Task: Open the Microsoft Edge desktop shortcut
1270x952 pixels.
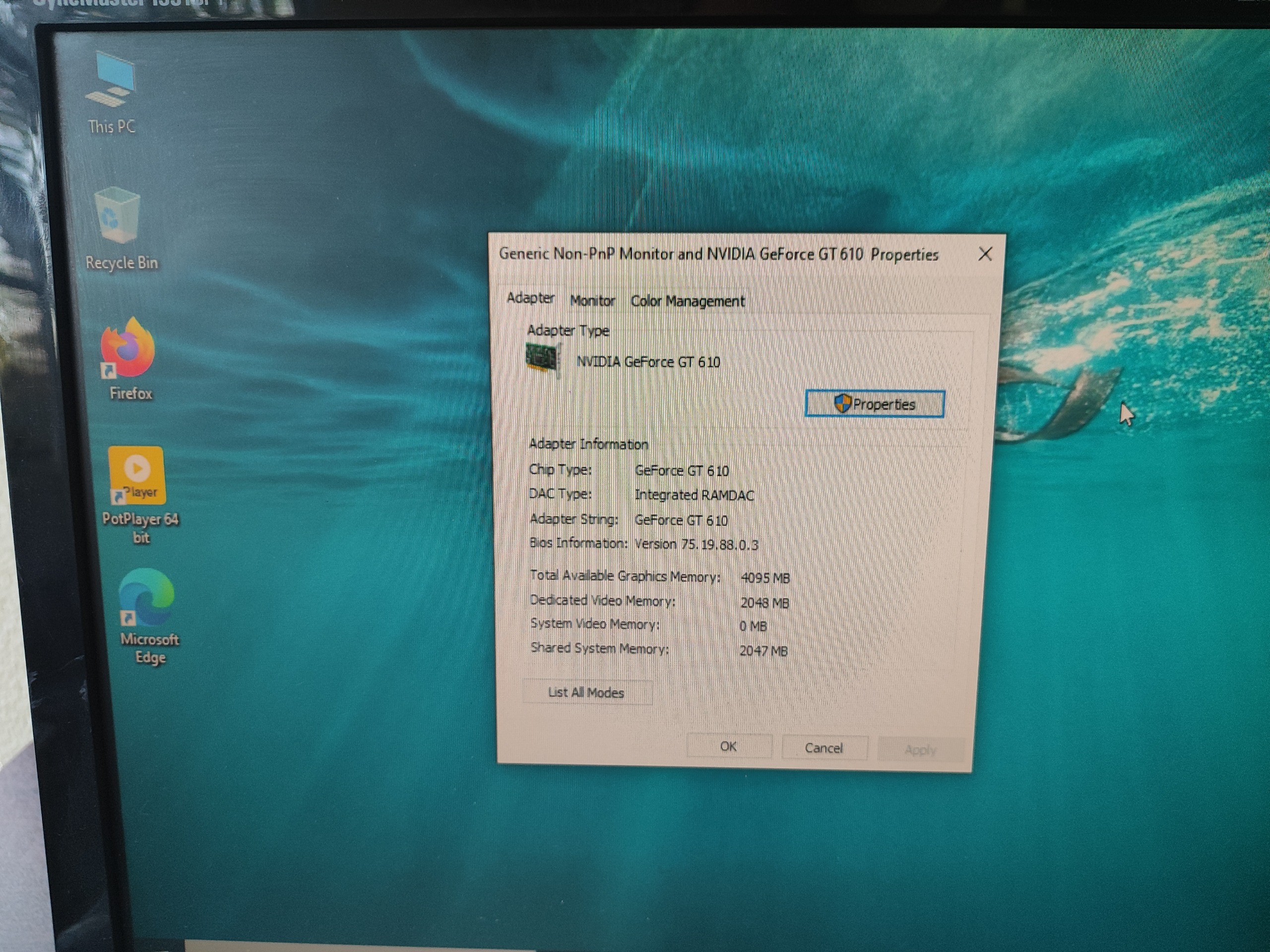Action: (147, 599)
